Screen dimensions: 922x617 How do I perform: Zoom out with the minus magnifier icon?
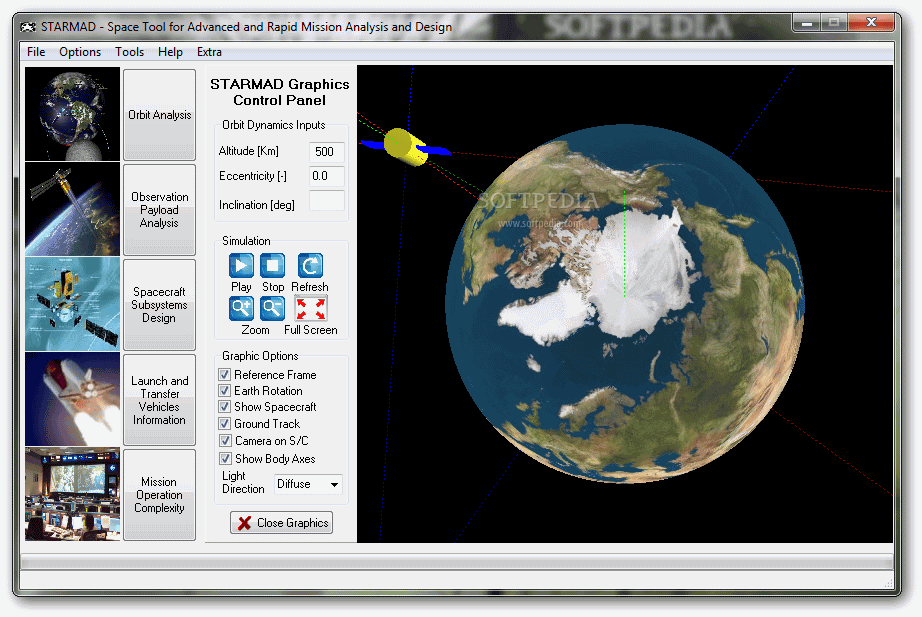(273, 308)
